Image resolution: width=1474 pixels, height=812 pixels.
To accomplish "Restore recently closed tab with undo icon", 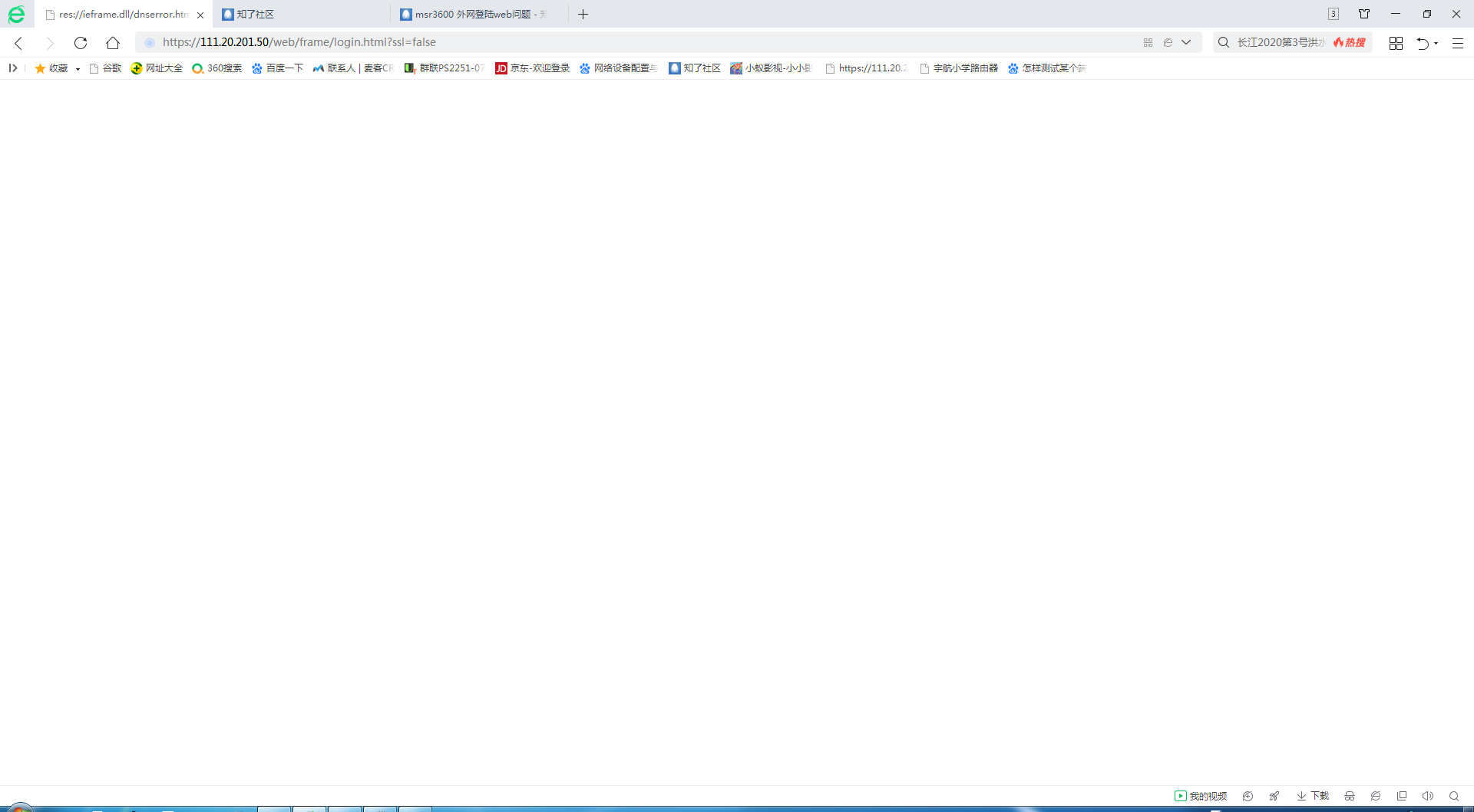I will point(1423,43).
